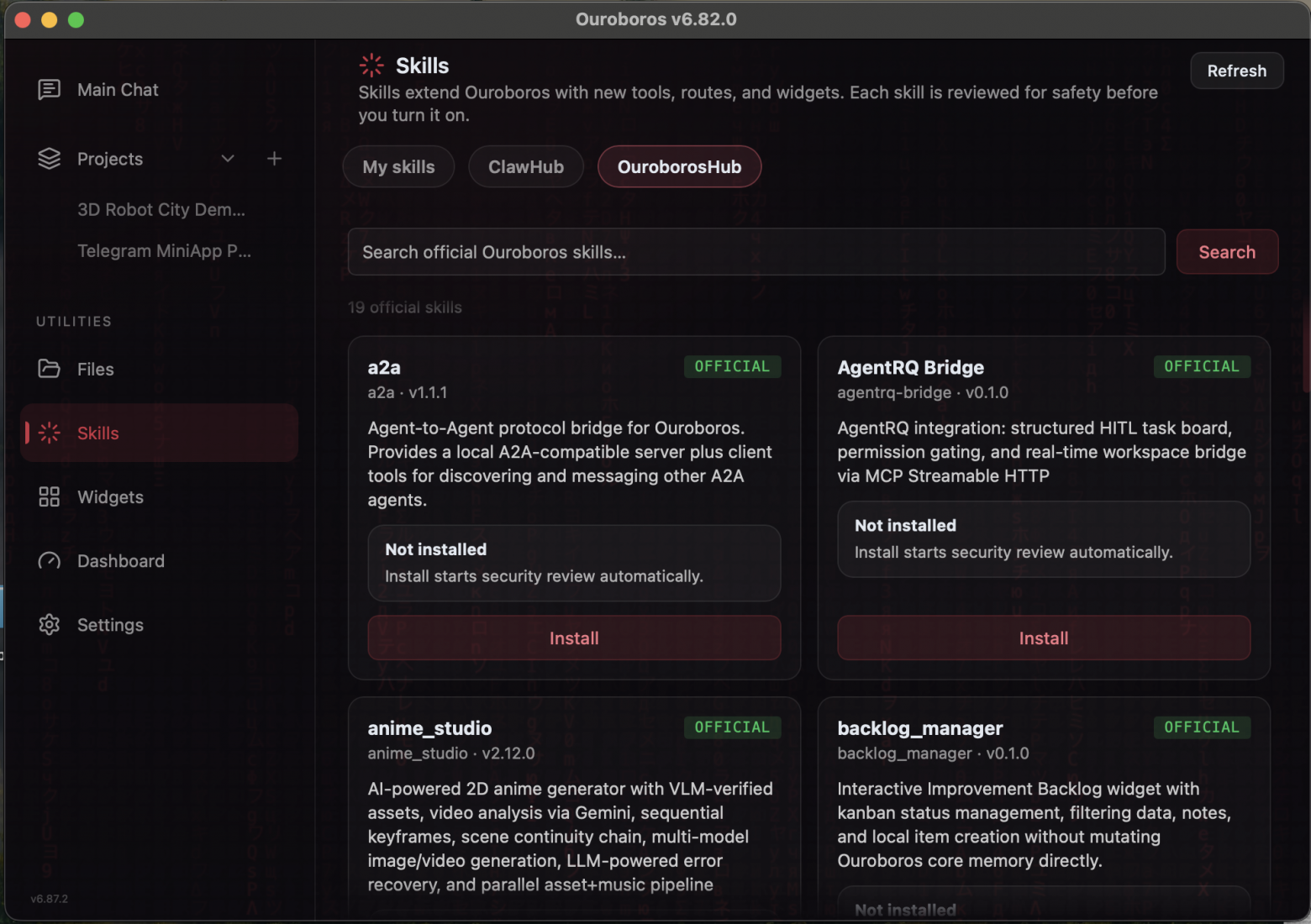Screen dimensions: 1311x924
Task: Open the Telegram MiniApp project
Action: [x=164, y=251]
